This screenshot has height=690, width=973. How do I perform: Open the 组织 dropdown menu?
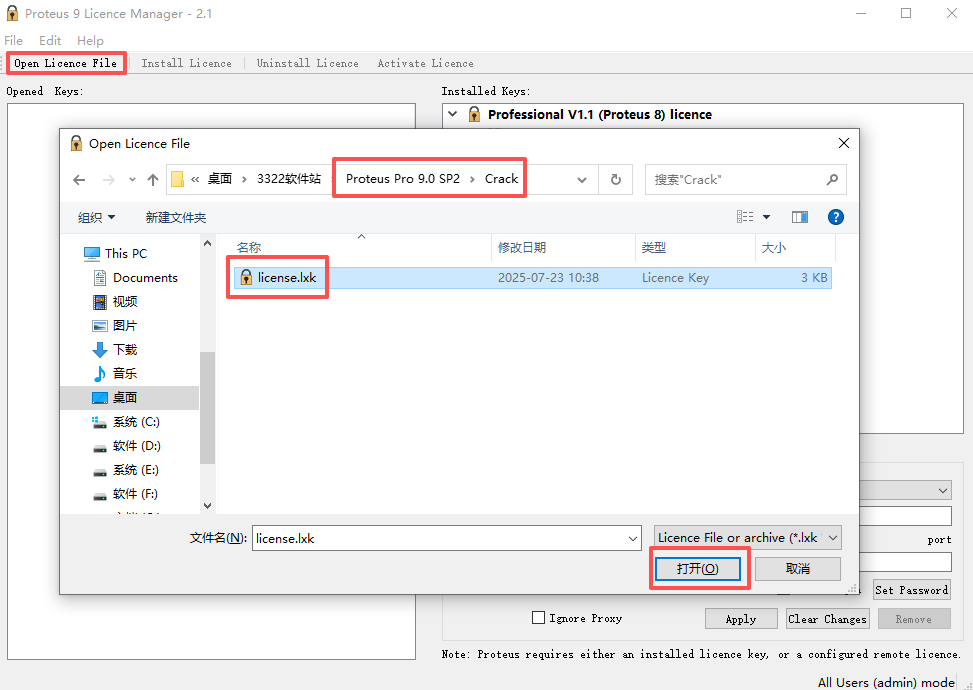coord(96,217)
